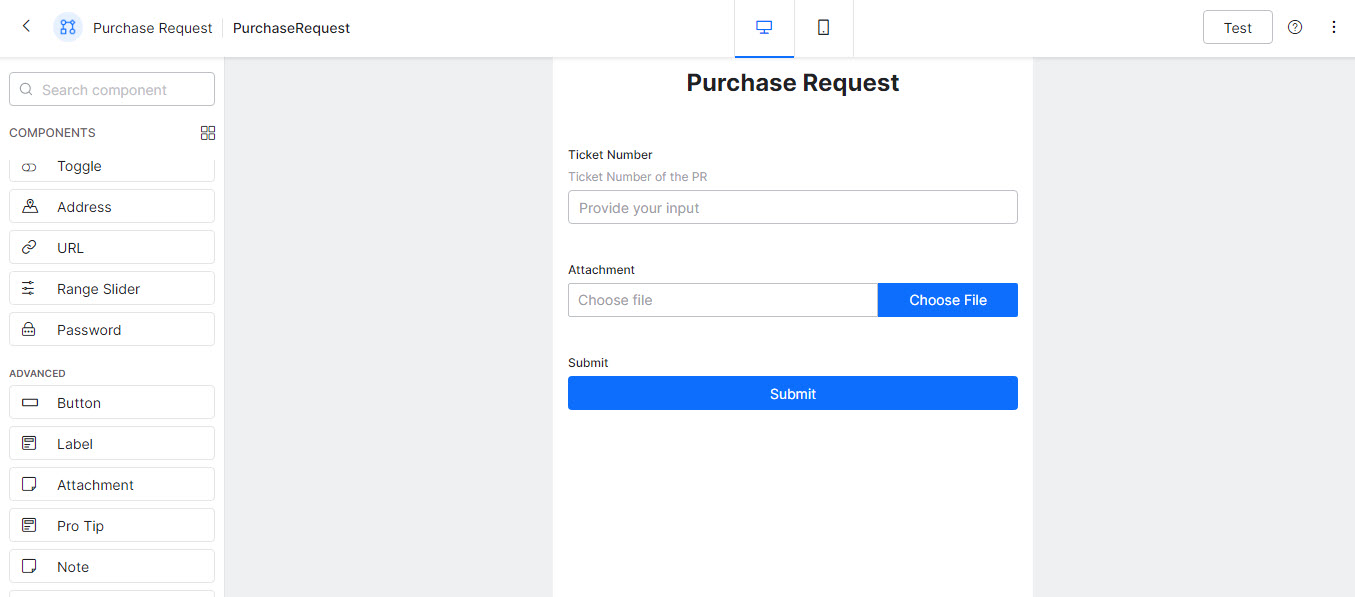The image size is (1355, 597).
Task: Click the grid view icon beside COMPONENTS
Action: pyautogui.click(x=207, y=132)
